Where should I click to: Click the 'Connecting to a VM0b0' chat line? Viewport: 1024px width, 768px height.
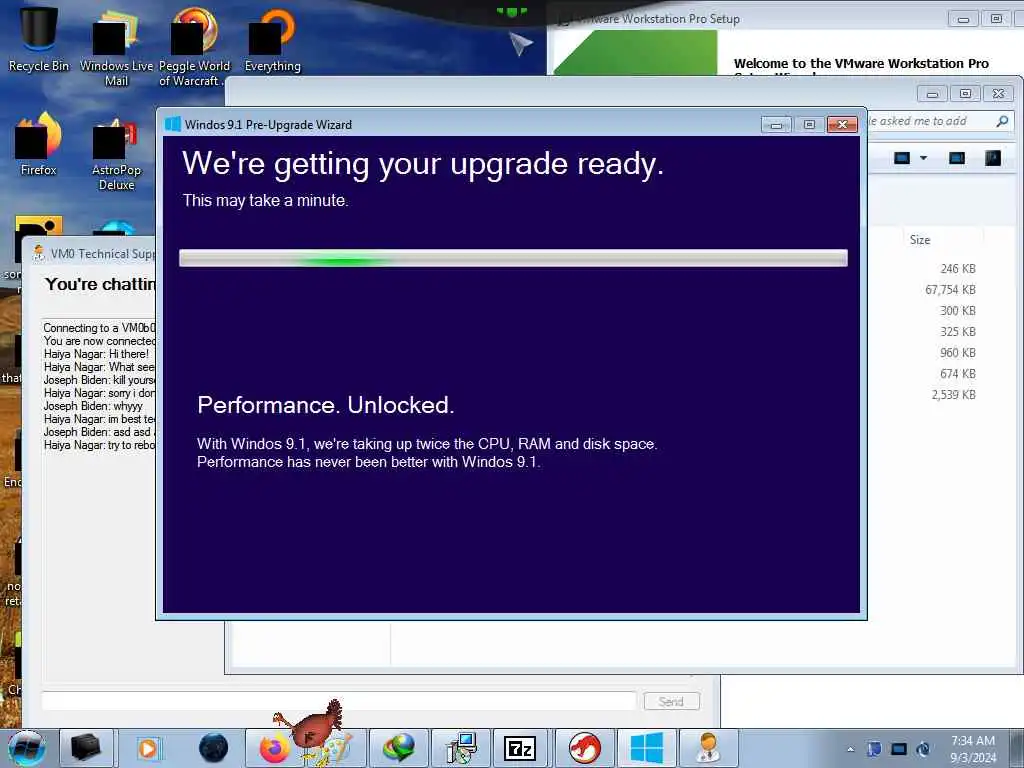click(x=99, y=328)
